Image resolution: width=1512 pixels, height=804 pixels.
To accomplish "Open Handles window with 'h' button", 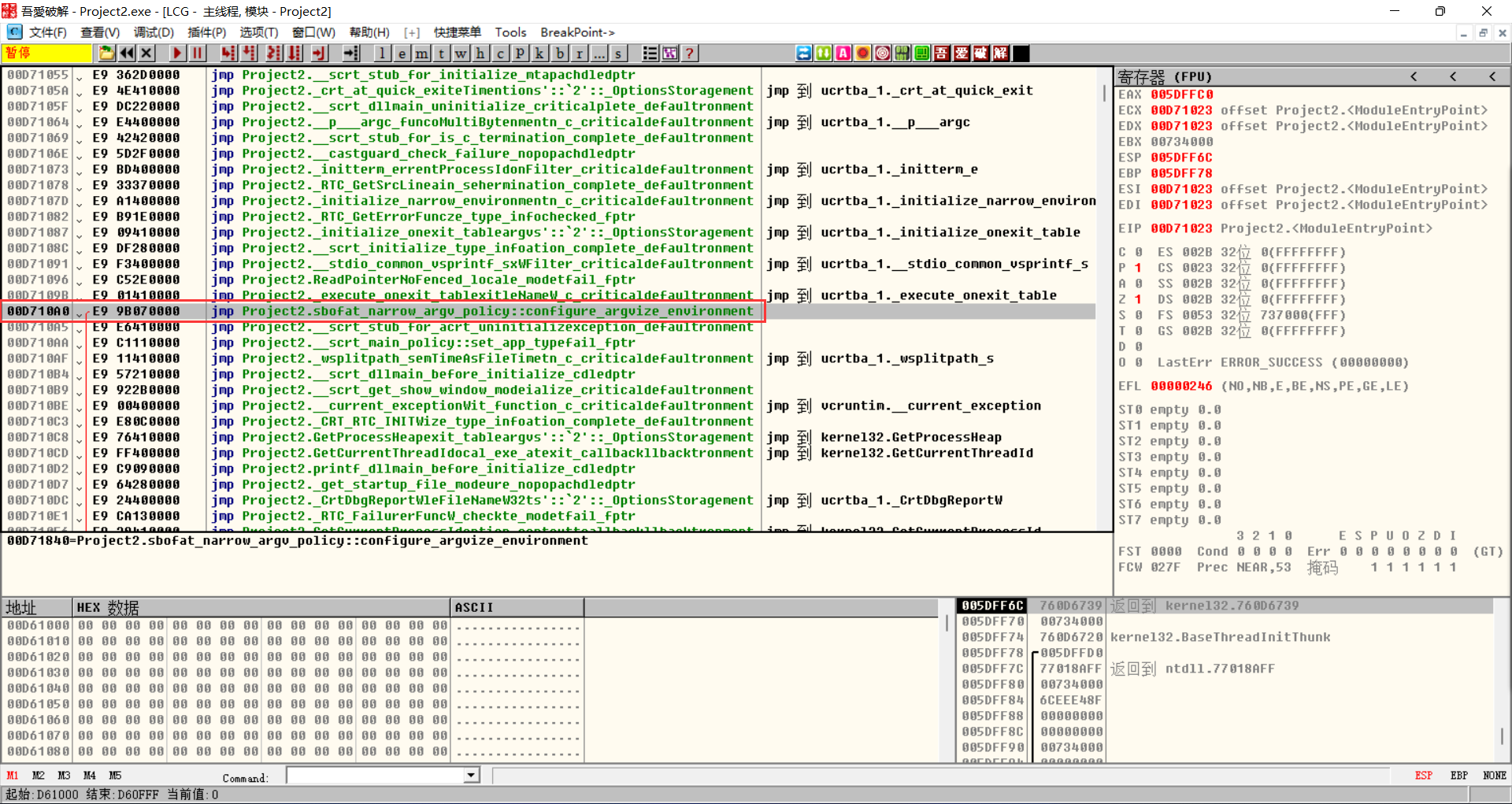I will (x=480, y=53).
